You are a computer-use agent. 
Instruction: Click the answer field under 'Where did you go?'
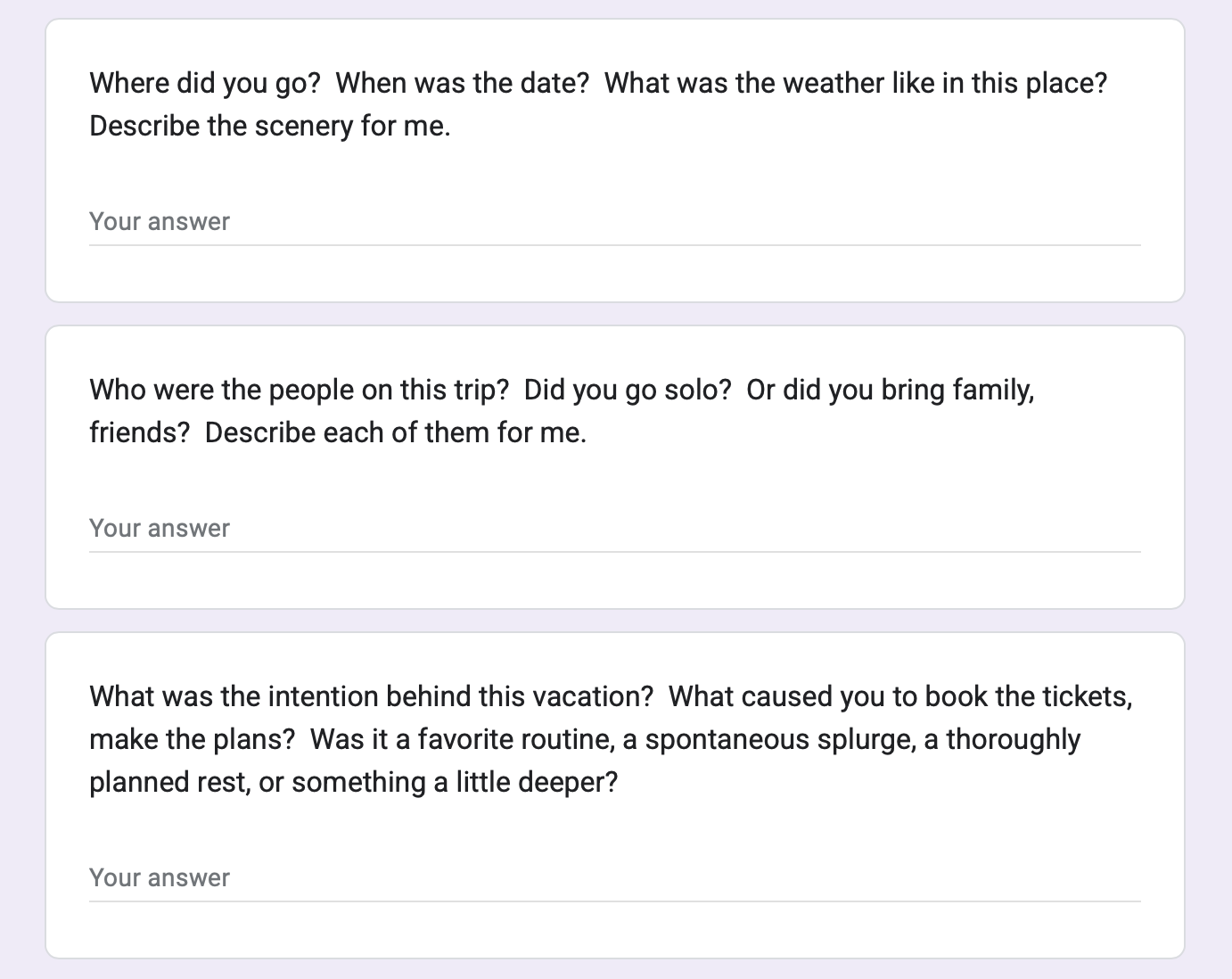[x=614, y=221]
